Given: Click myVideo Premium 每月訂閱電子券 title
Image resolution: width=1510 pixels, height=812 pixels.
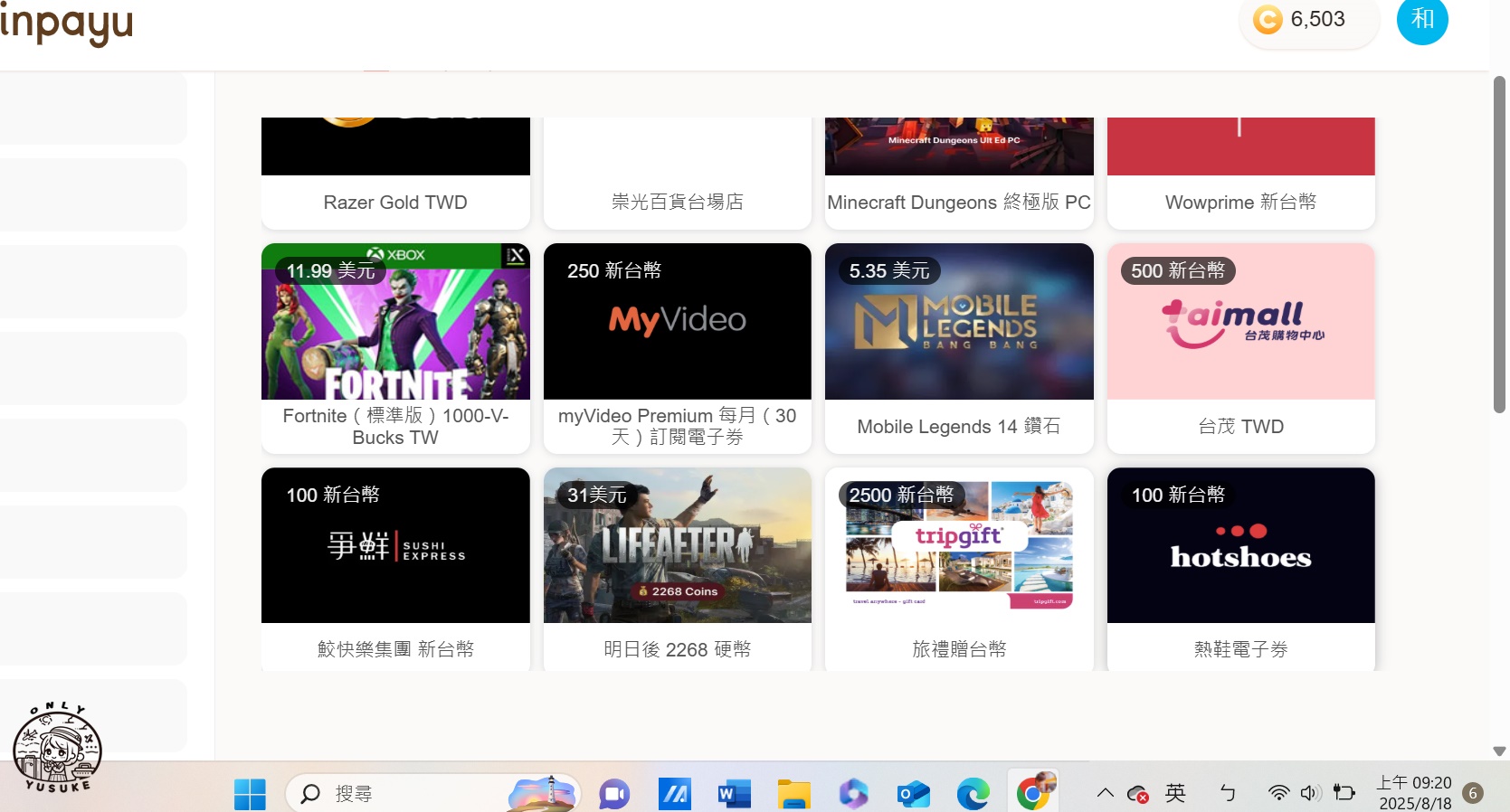Looking at the screenshot, I should click(x=678, y=427).
